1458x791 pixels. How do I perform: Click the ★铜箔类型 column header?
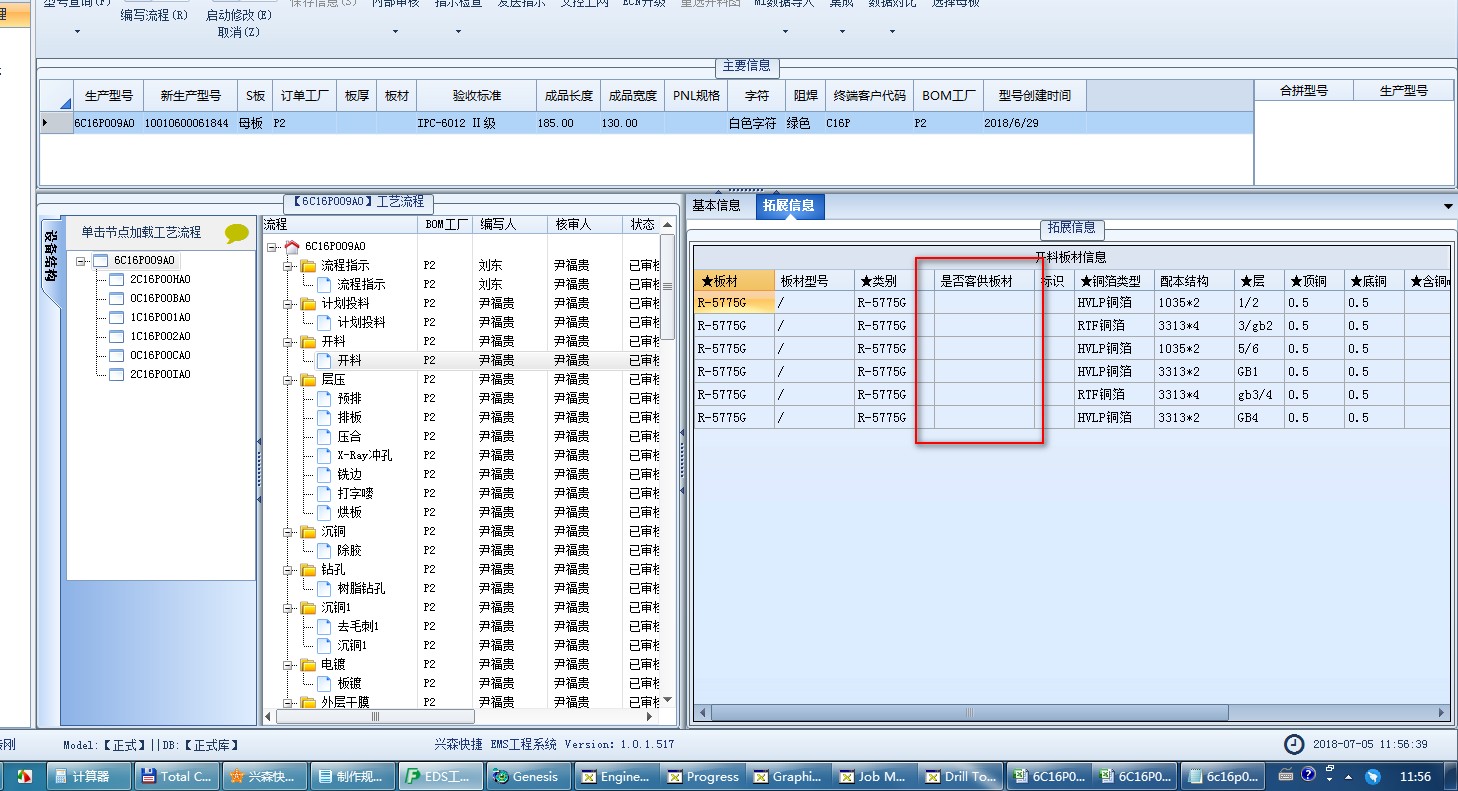[x=1113, y=281]
